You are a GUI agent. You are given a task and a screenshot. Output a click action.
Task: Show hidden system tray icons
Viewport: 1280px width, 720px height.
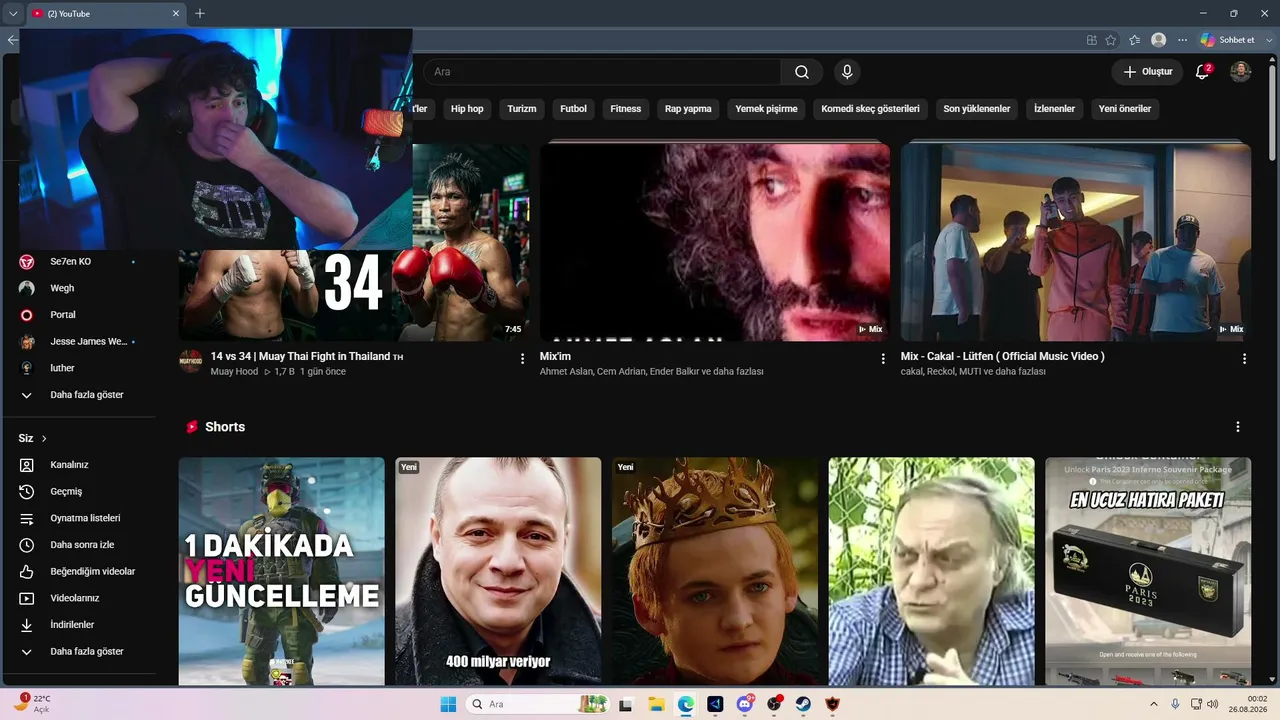(x=1154, y=704)
